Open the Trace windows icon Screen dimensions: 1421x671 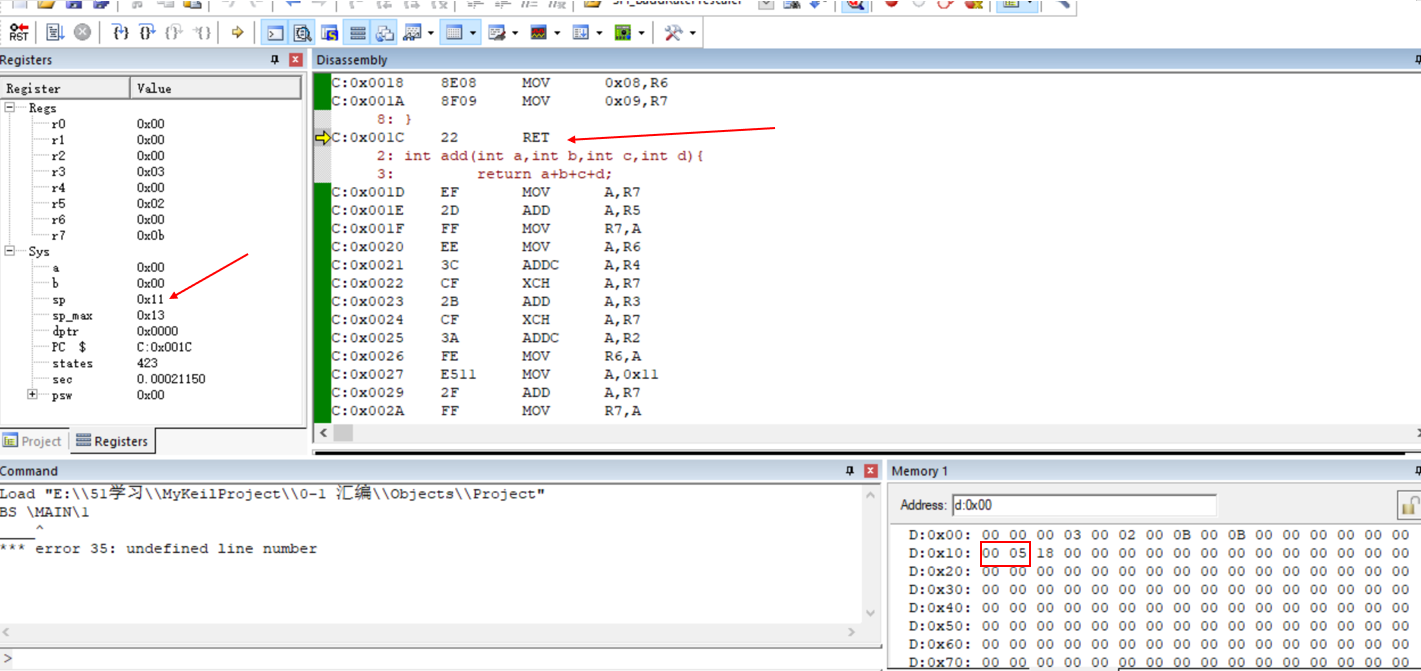tap(581, 32)
